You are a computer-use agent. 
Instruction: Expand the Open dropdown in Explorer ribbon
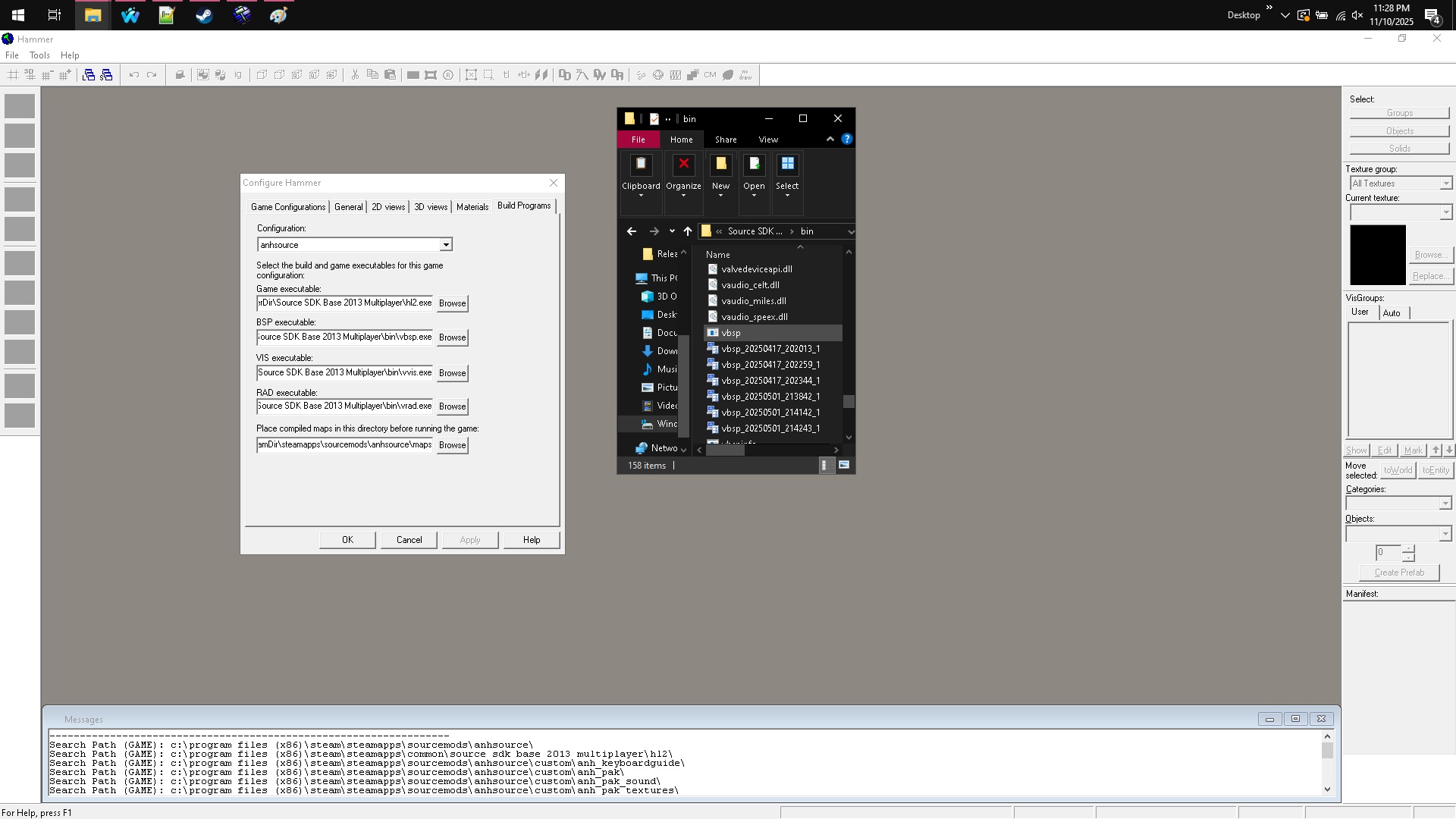tap(754, 196)
